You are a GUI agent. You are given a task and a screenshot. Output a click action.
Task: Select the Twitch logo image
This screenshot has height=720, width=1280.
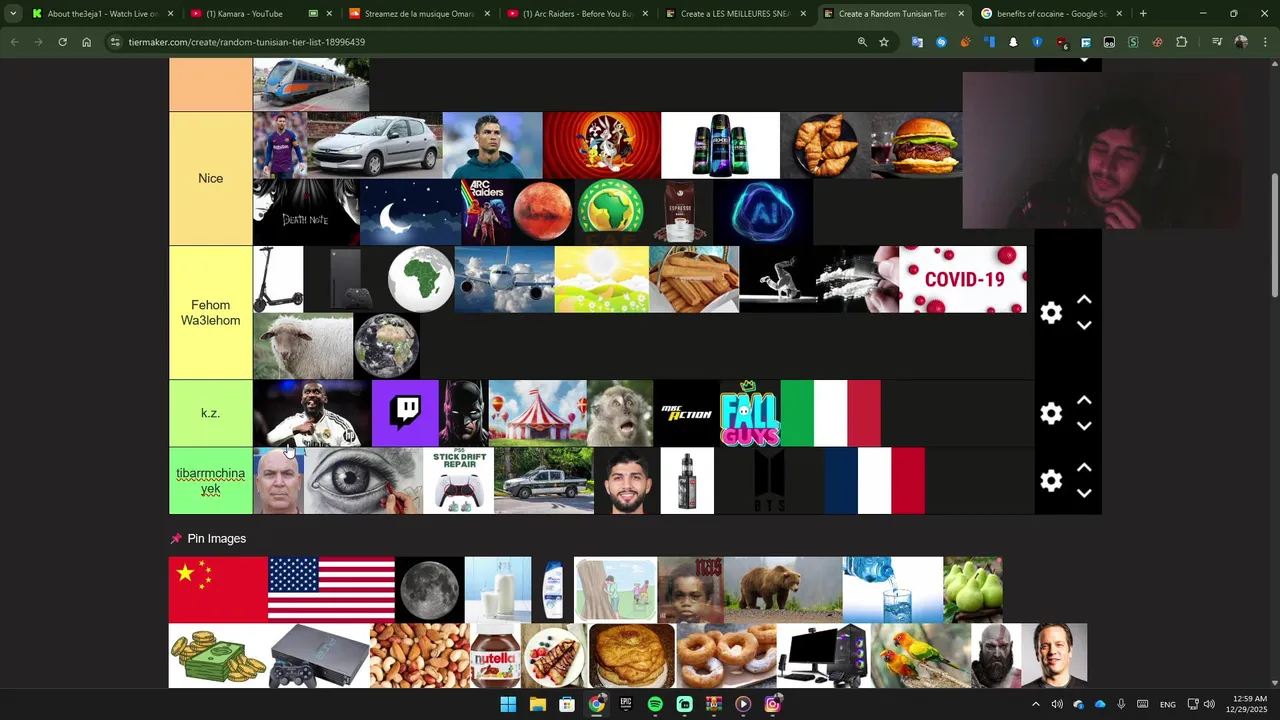coord(405,413)
